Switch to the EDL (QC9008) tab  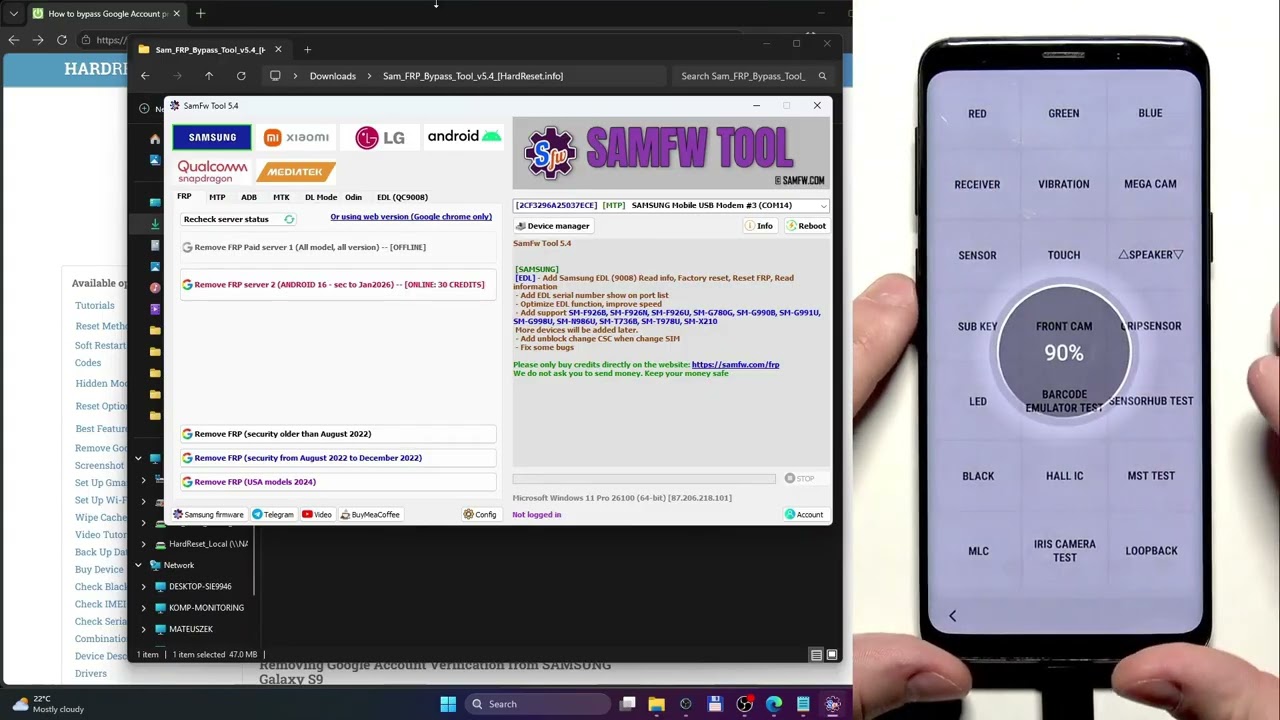(x=402, y=197)
